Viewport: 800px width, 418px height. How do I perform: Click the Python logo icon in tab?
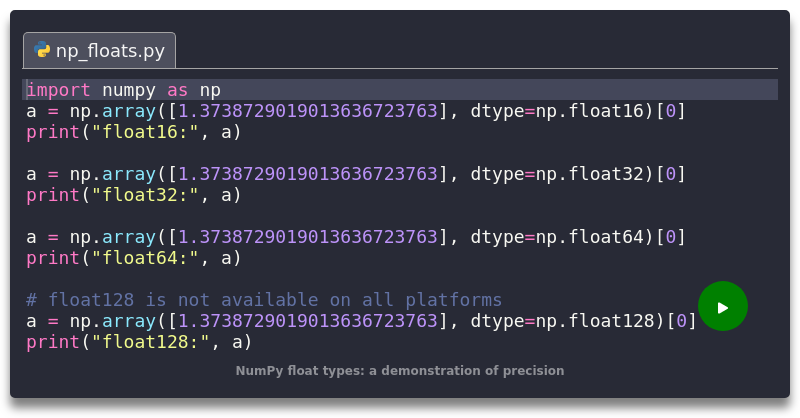pyautogui.click(x=42, y=50)
